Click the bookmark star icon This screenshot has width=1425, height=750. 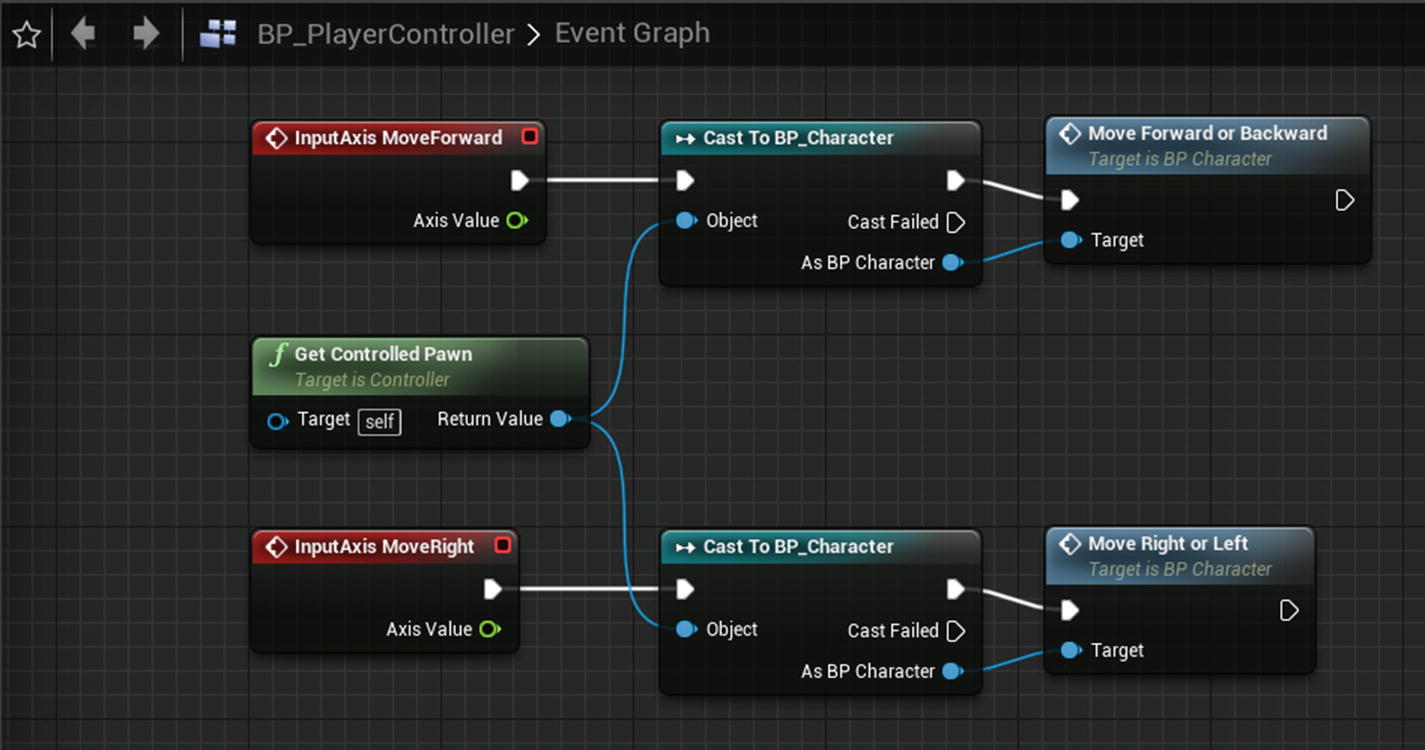tap(26, 35)
